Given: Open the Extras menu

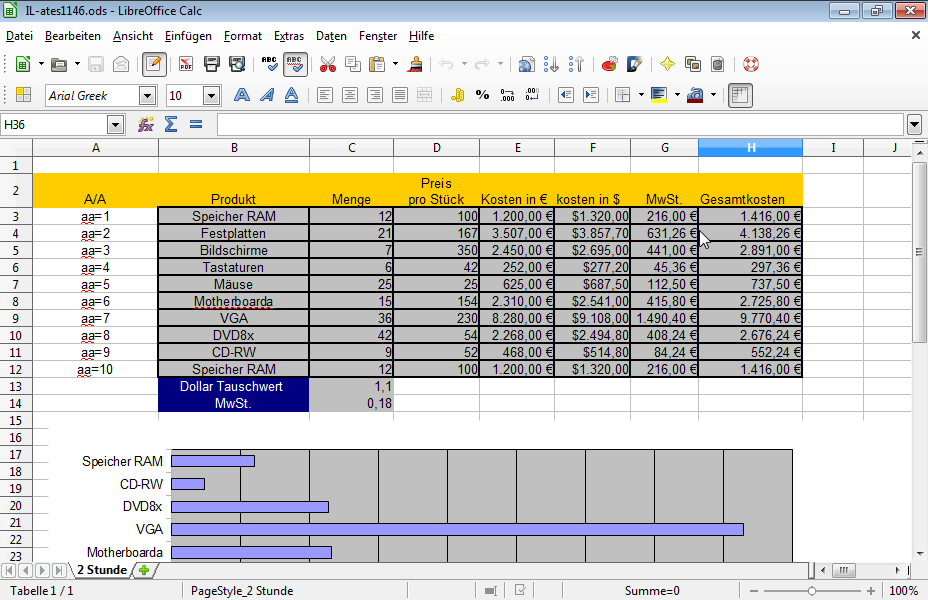Looking at the screenshot, I should 289,36.
